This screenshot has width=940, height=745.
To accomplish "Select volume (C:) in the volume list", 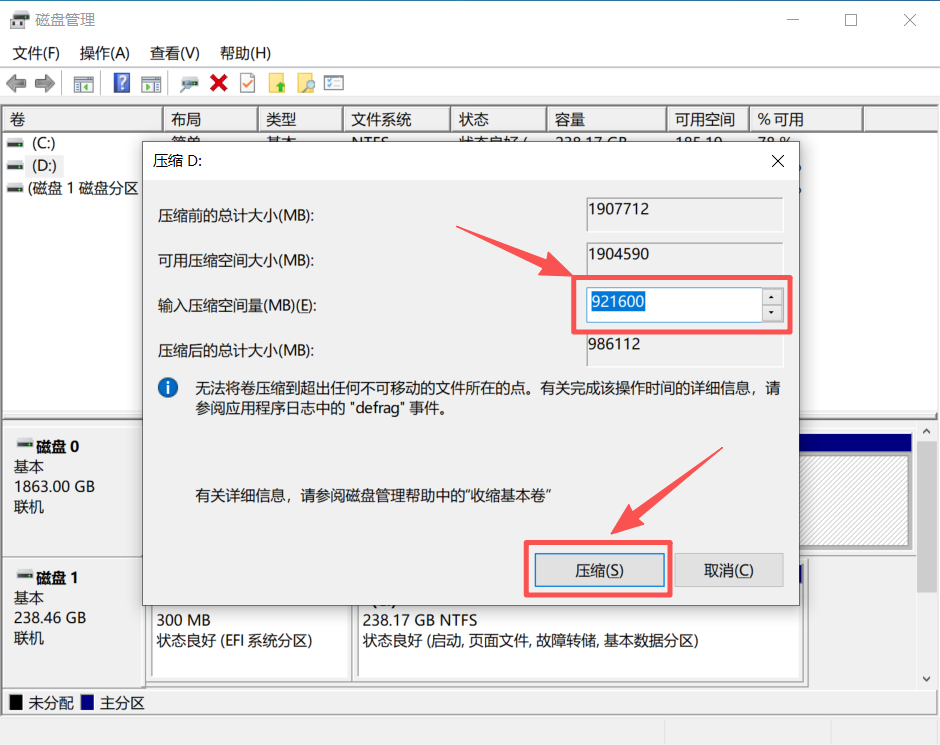I will pyautogui.click(x=45, y=143).
